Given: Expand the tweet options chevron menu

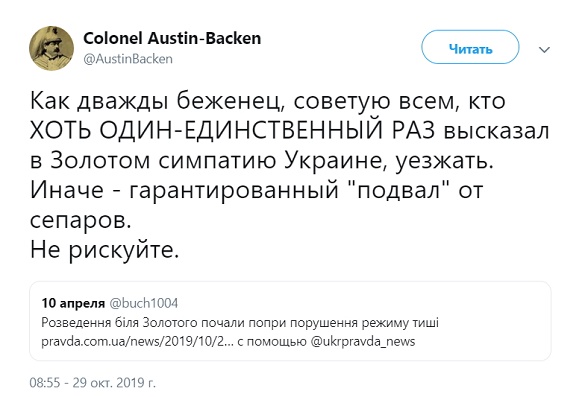Looking at the screenshot, I should tap(544, 49).
